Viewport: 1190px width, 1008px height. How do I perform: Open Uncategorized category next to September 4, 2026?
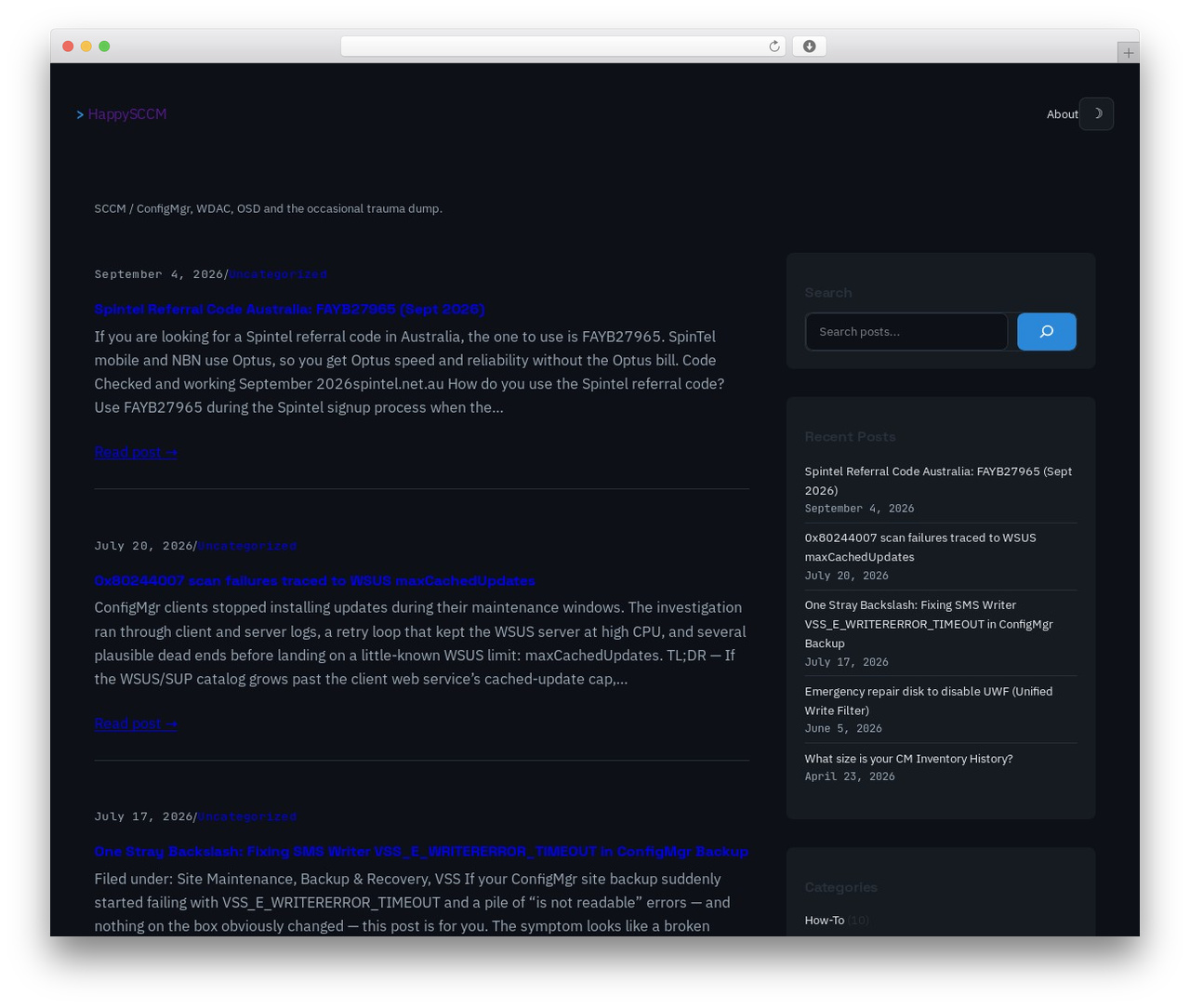point(278,274)
